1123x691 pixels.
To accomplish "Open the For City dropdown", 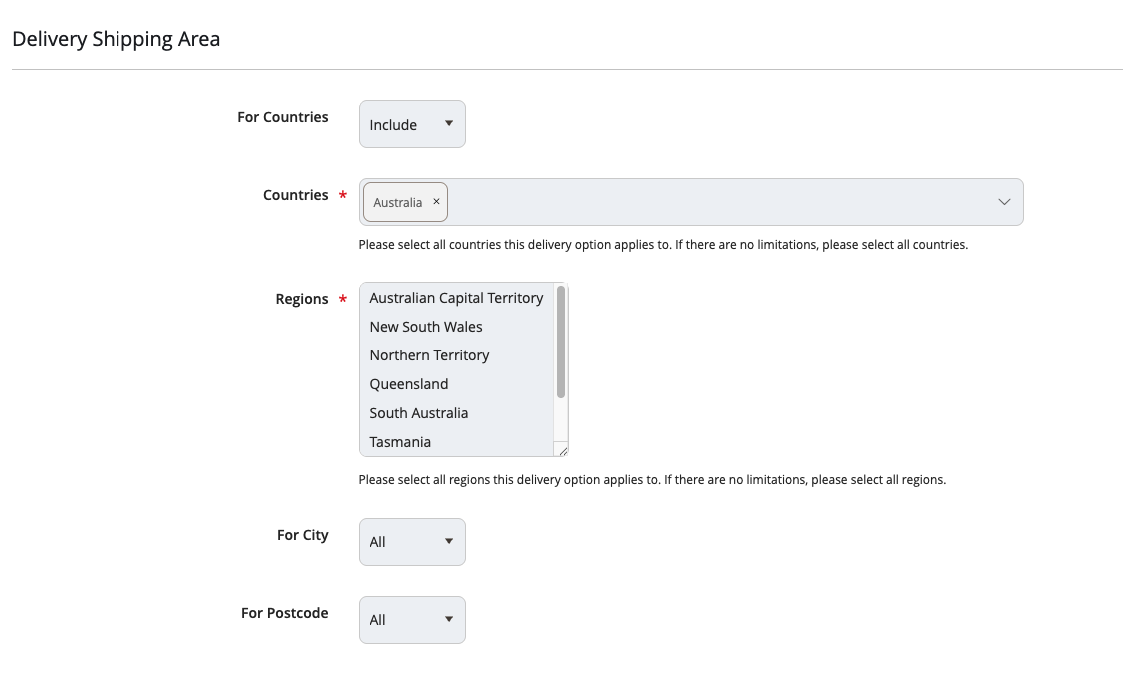I will click(412, 542).
